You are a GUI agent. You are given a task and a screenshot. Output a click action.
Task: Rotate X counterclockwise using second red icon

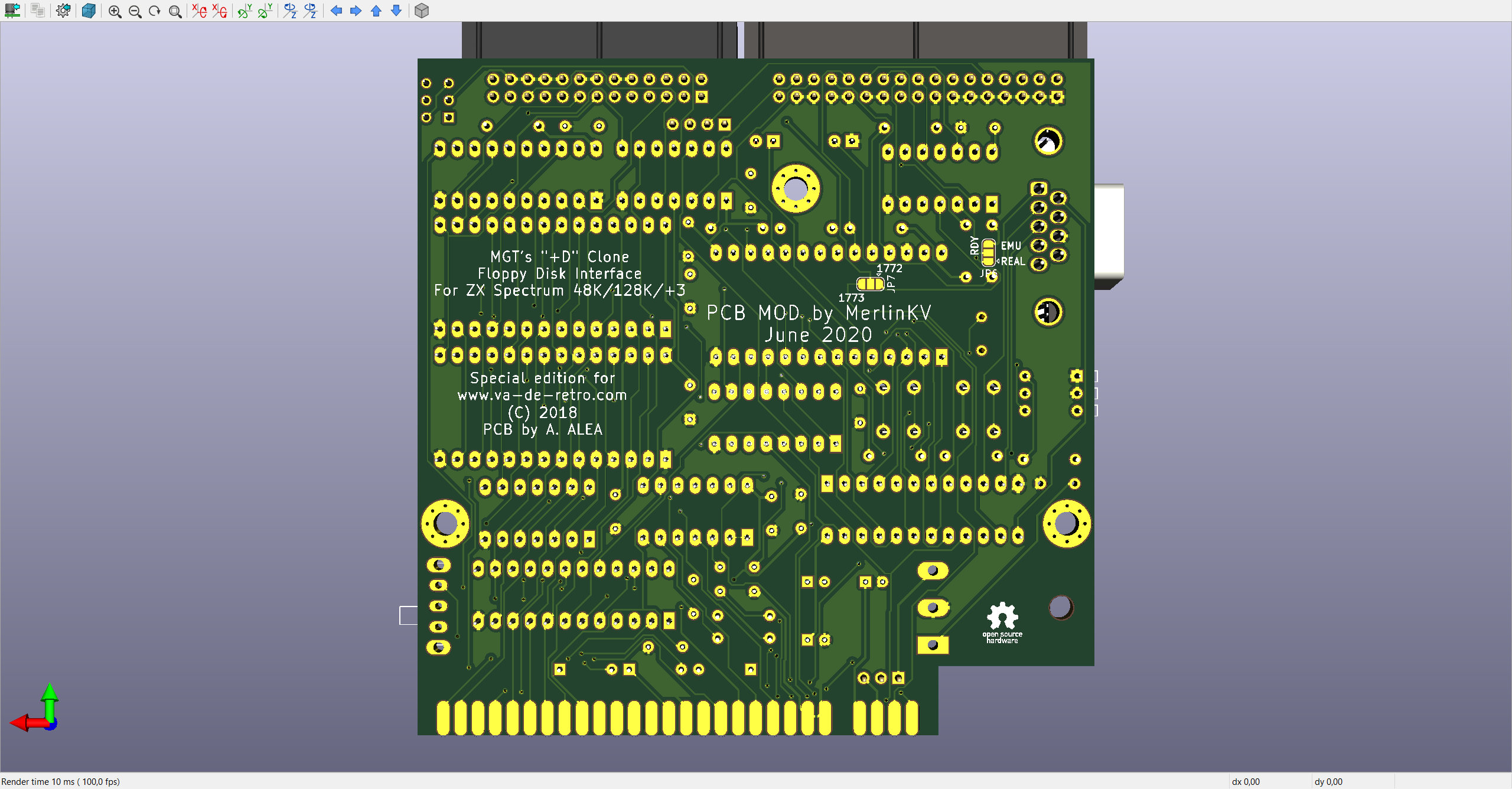[220, 11]
